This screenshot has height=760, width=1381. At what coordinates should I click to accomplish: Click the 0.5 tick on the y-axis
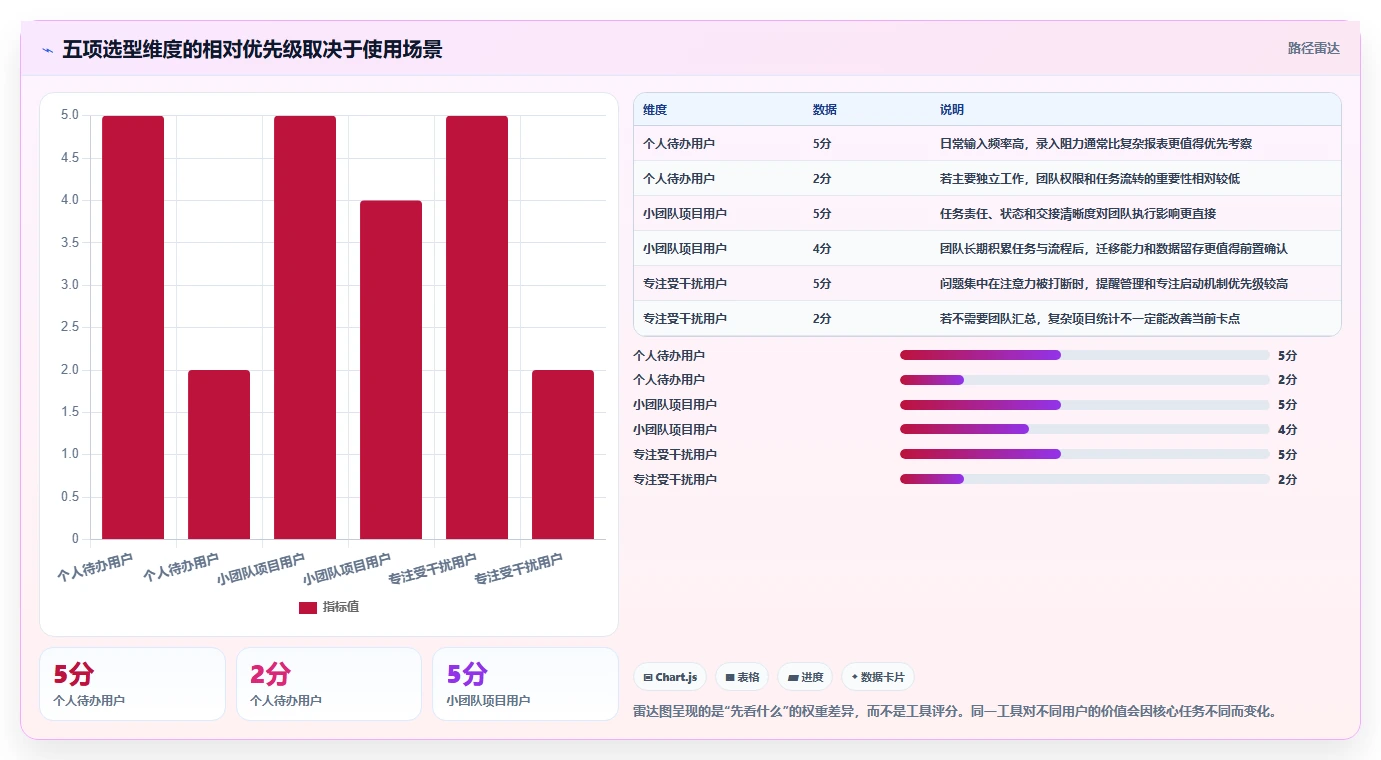click(x=69, y=497)
